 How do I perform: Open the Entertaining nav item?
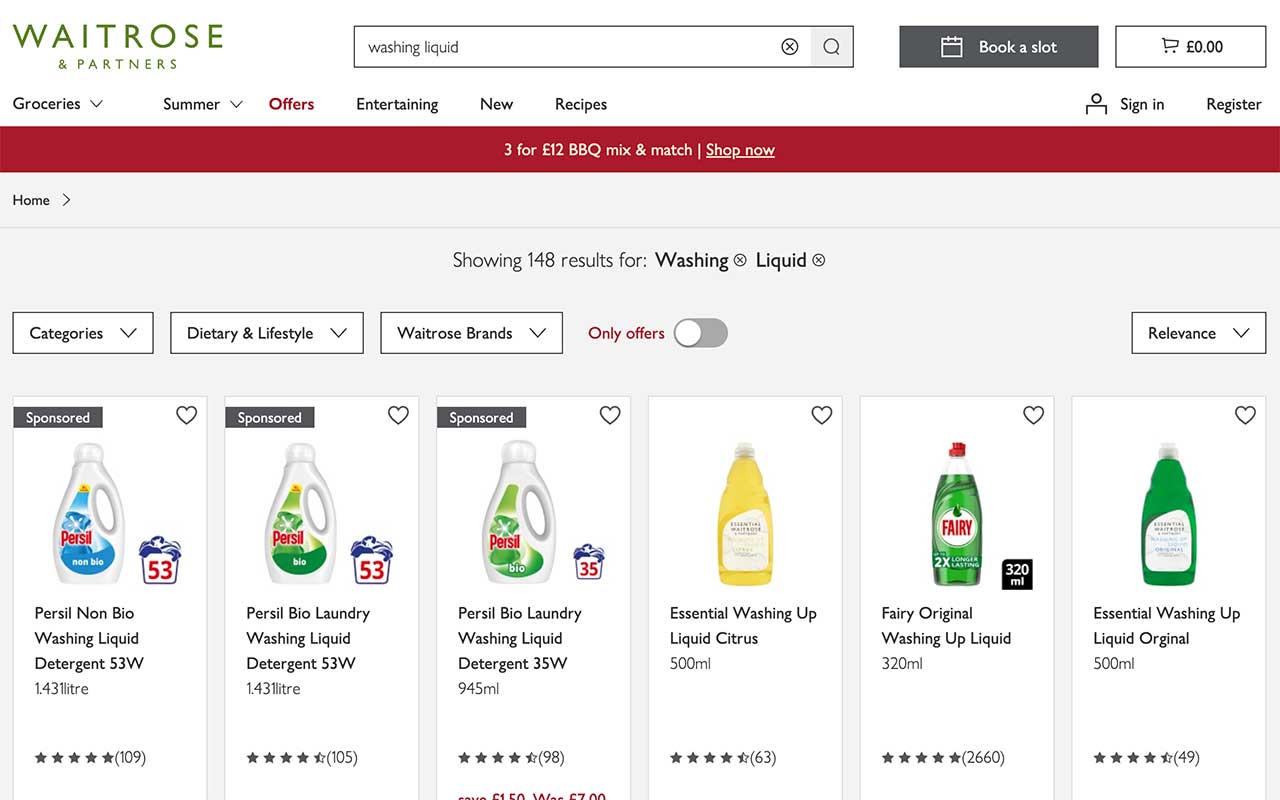[x=397, y=104]
